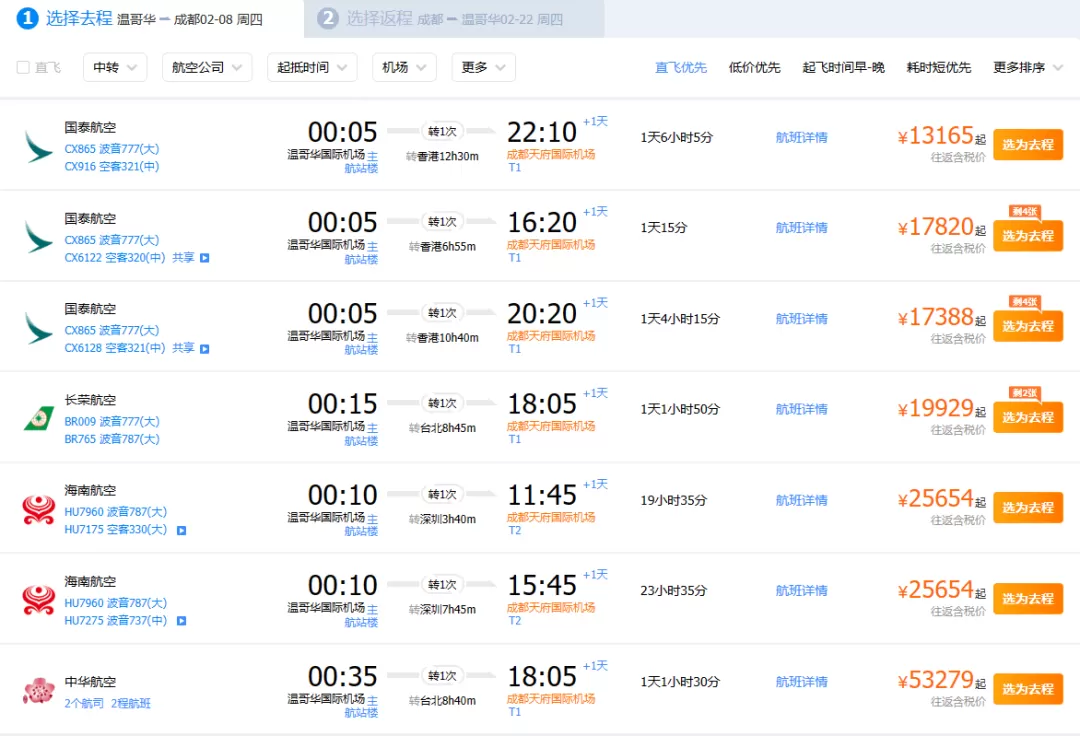Click the CX6122 空客320(中) flight link

coord(114,257)
